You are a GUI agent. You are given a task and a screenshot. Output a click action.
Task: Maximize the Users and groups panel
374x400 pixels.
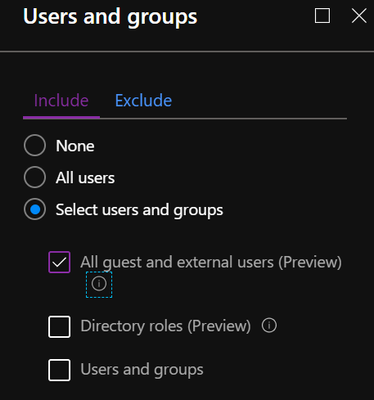(x=322, y=16)
